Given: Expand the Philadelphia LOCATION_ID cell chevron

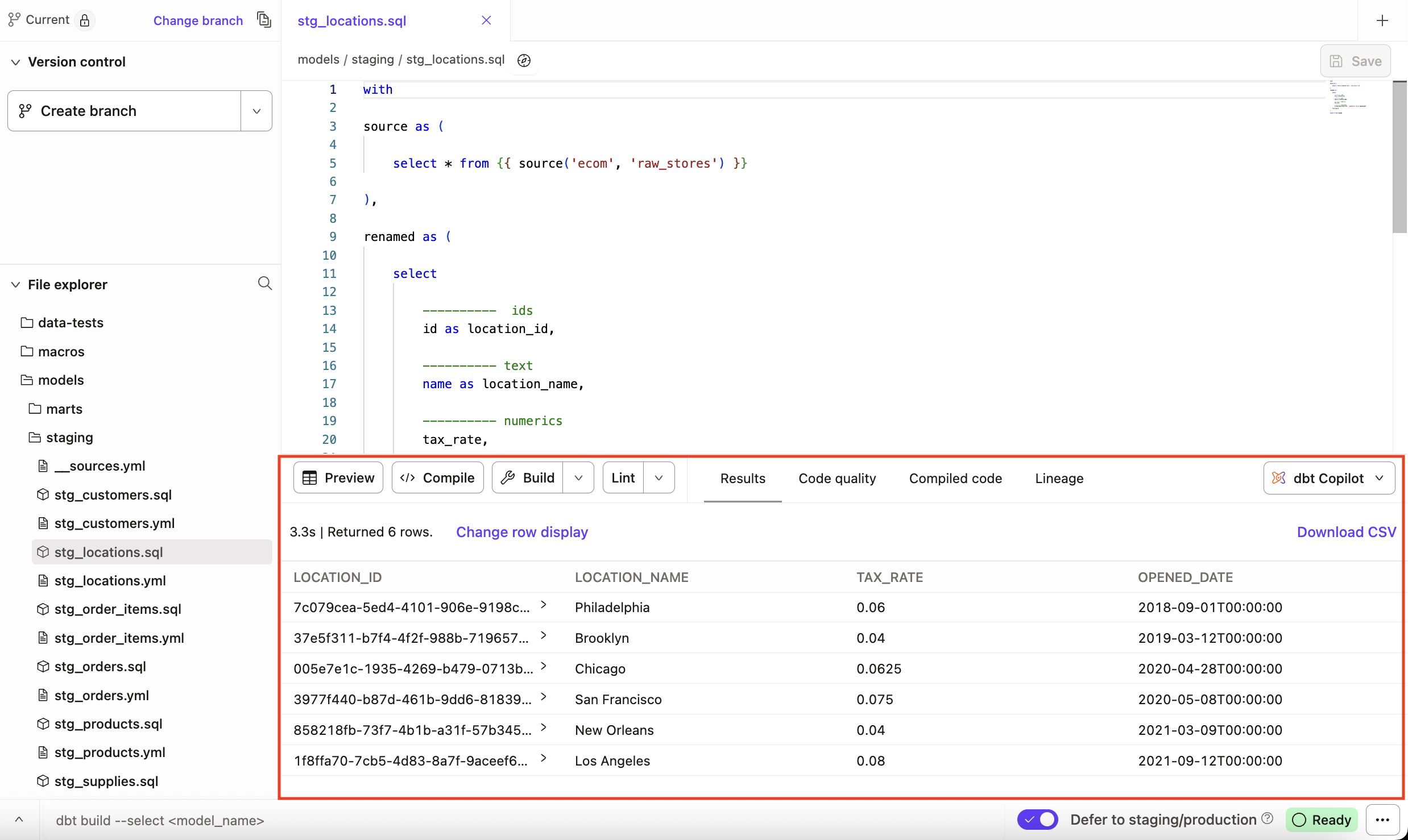Looking at the screenshot, I should point(544,605).
